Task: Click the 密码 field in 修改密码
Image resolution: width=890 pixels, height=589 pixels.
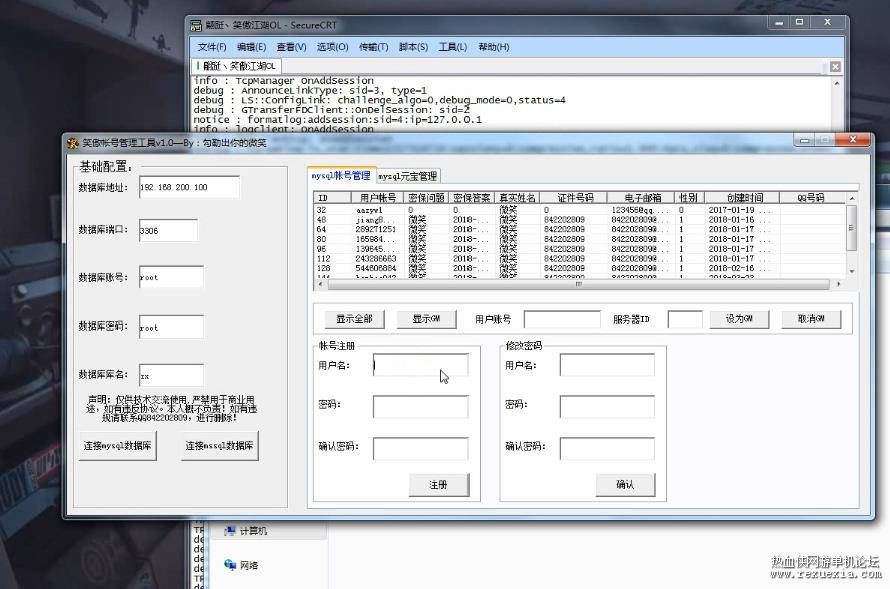Action: click(607, 407)
